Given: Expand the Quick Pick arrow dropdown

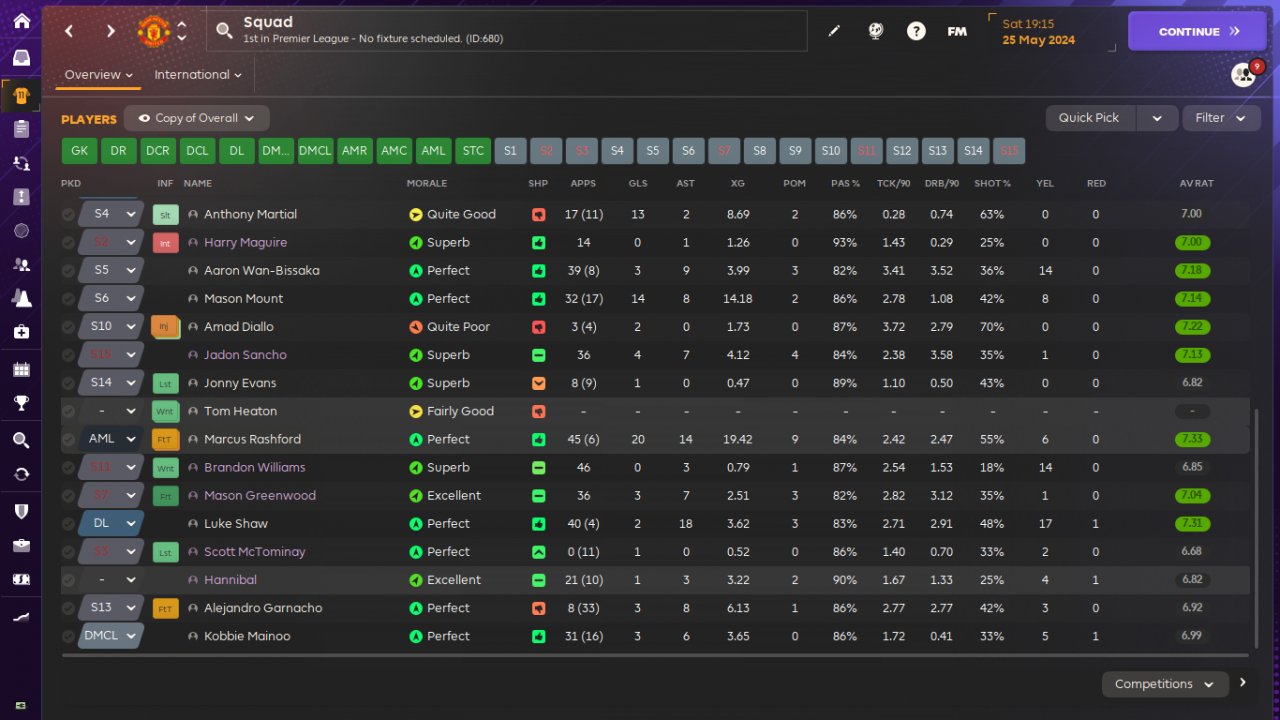Looking at the screenshot, I should 1157,118.
